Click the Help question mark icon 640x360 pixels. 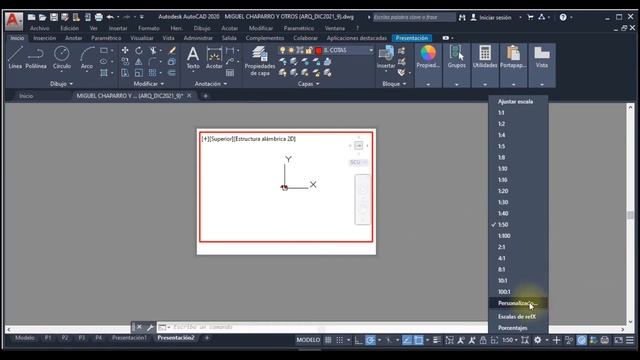[x=563, y=17]
